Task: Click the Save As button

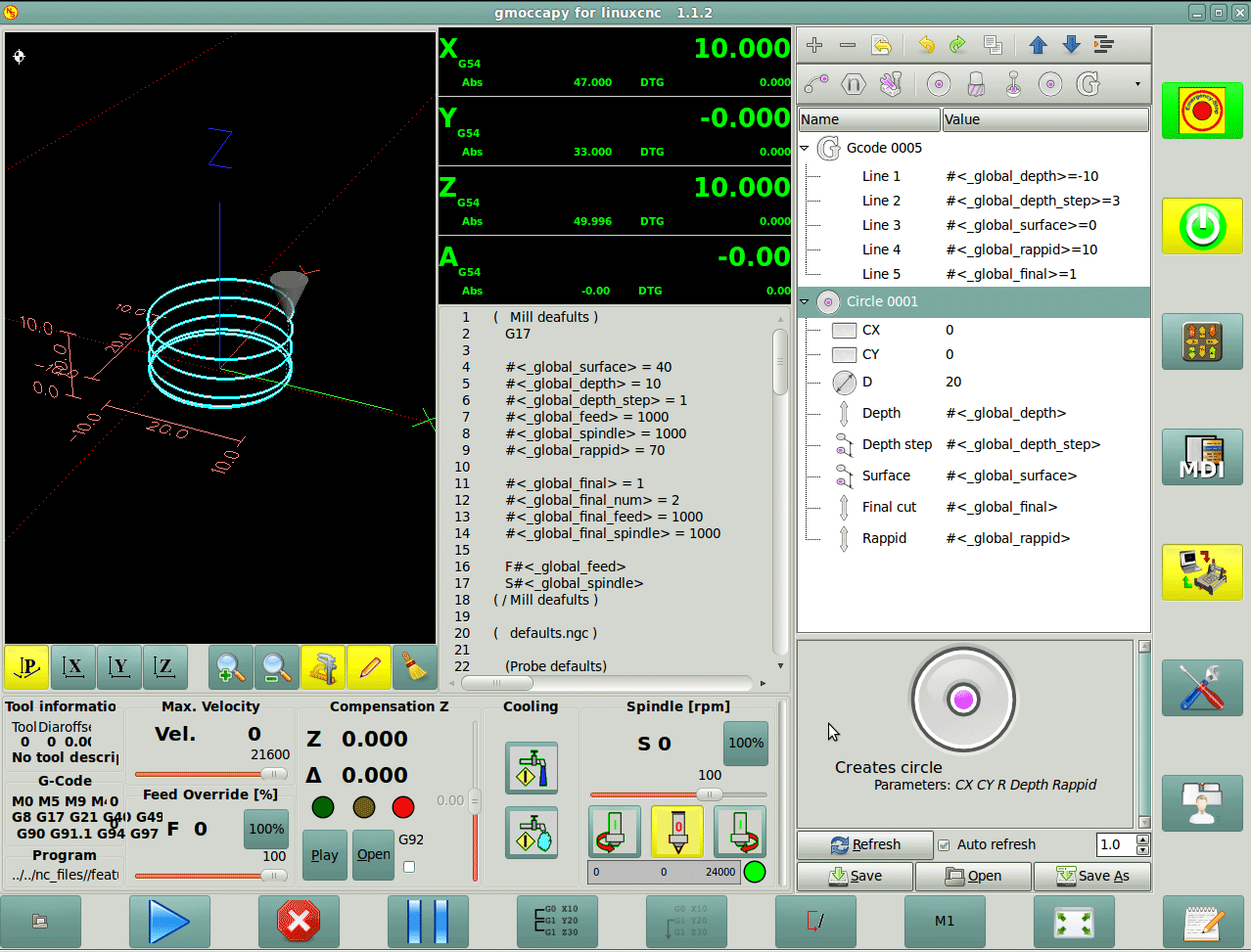Action: click(1091, 876)
